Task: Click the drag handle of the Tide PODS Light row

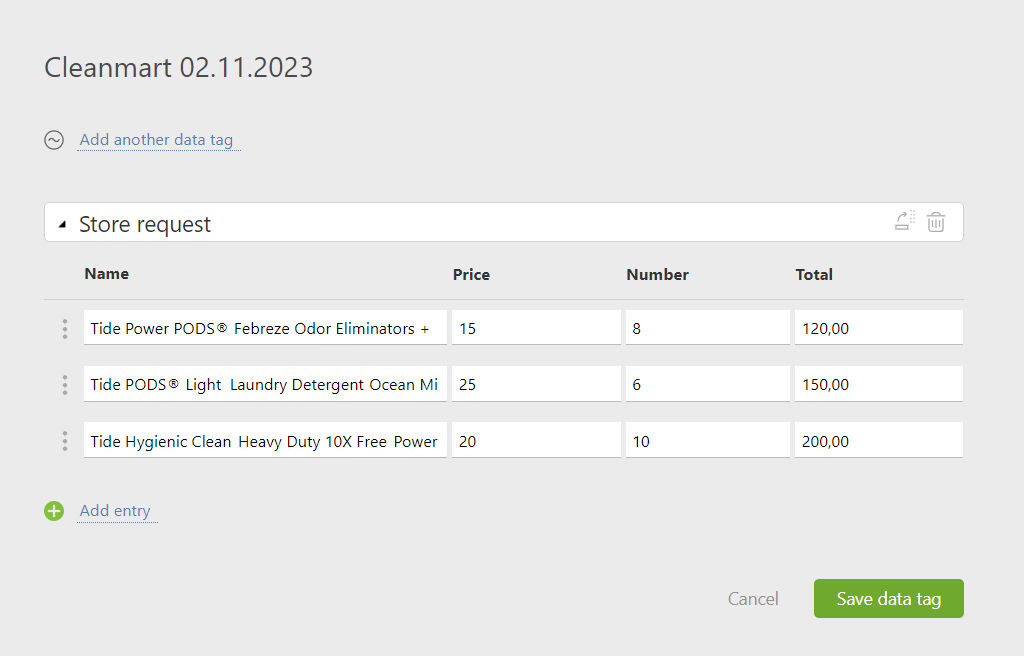Action: tap(65, 385)
